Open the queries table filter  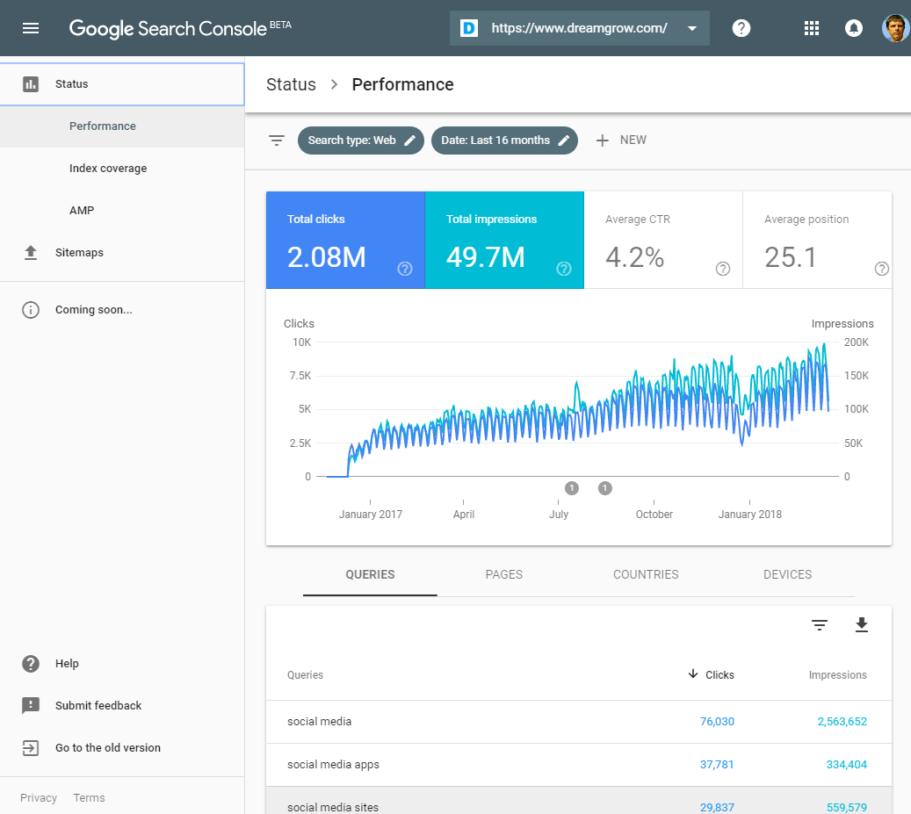click(x=819, y=624)
